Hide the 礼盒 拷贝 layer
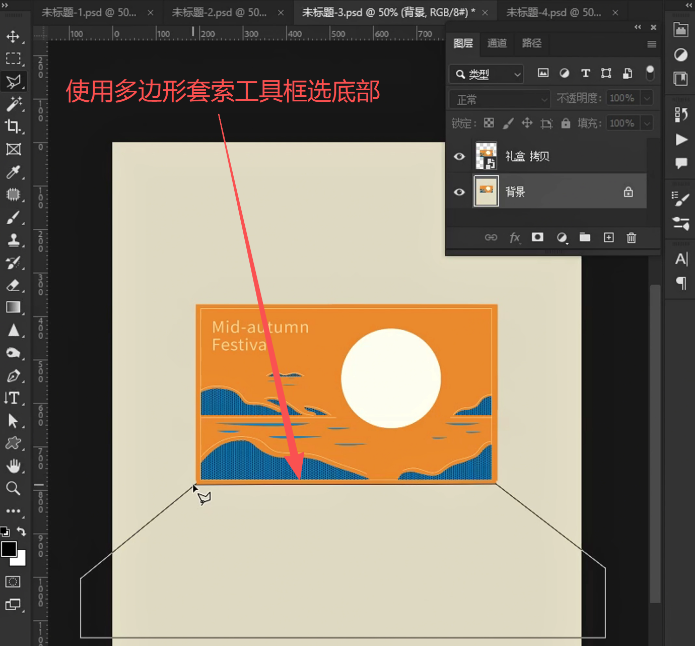Screen dimensions: 695x646 [459, 157]
